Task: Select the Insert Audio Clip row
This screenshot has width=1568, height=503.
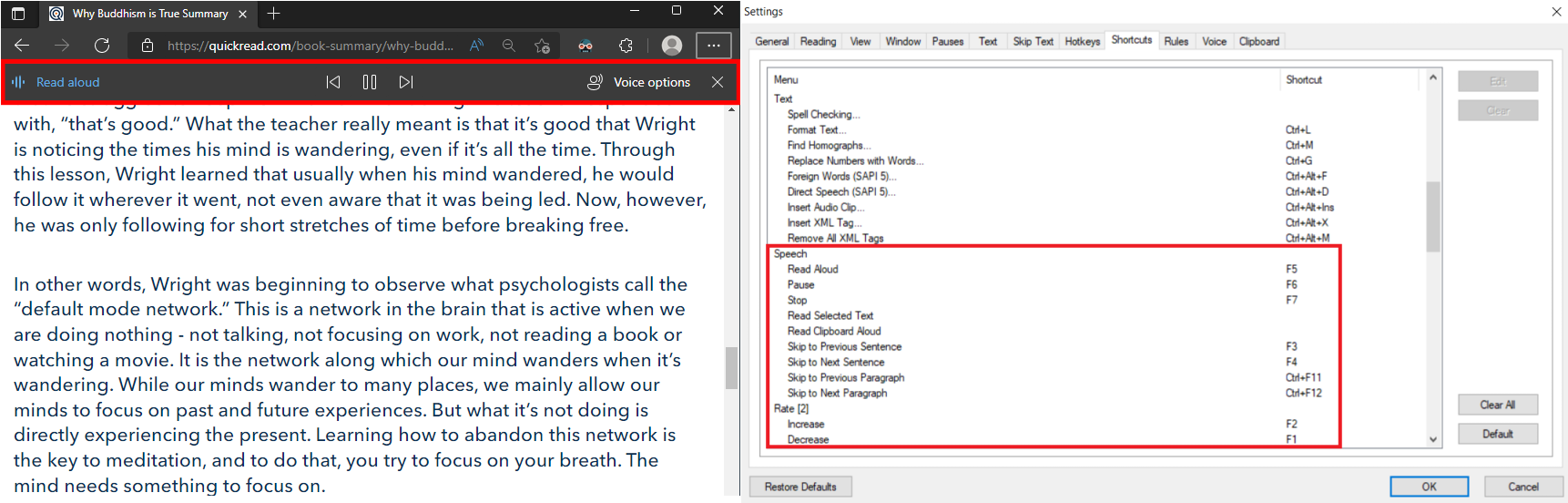Action: 1096,208
